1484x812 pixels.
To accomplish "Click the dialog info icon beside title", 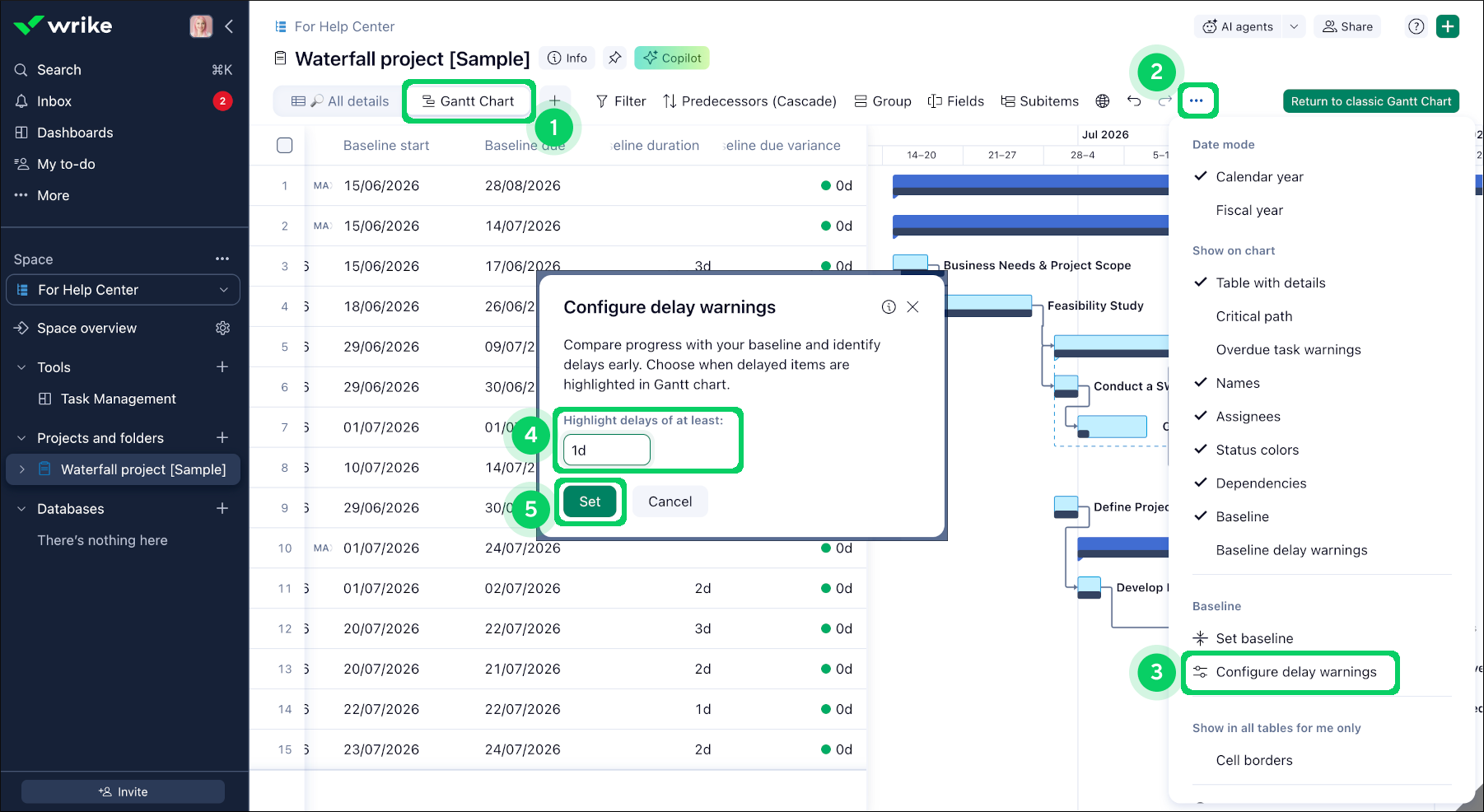I will click(x=889, y=307).
